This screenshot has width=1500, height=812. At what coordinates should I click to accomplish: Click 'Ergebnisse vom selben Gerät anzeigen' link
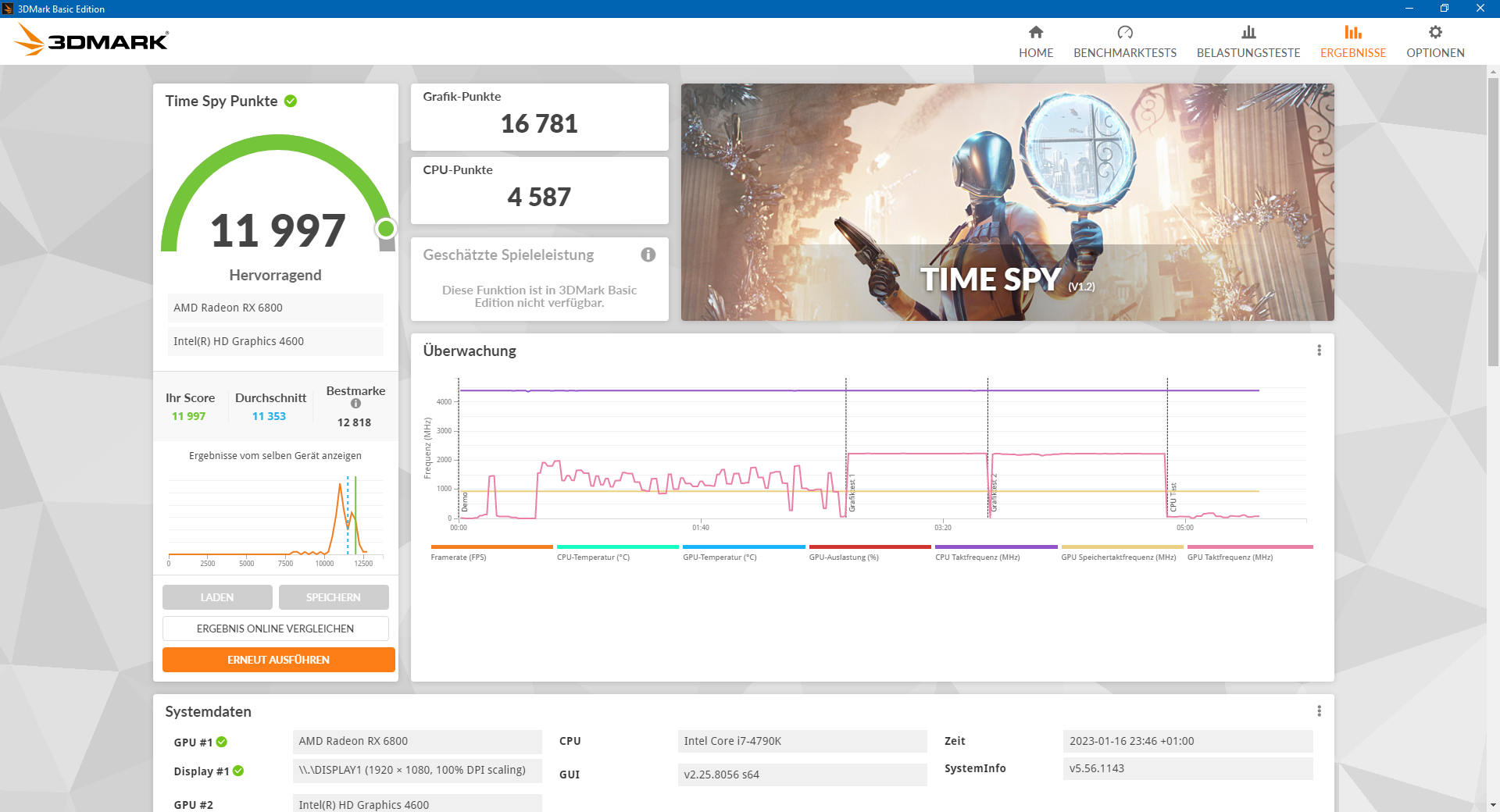point(275,455)
